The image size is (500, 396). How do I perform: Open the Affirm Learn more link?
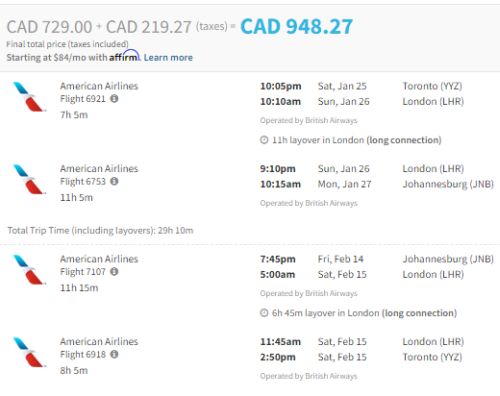coord(168,58)
